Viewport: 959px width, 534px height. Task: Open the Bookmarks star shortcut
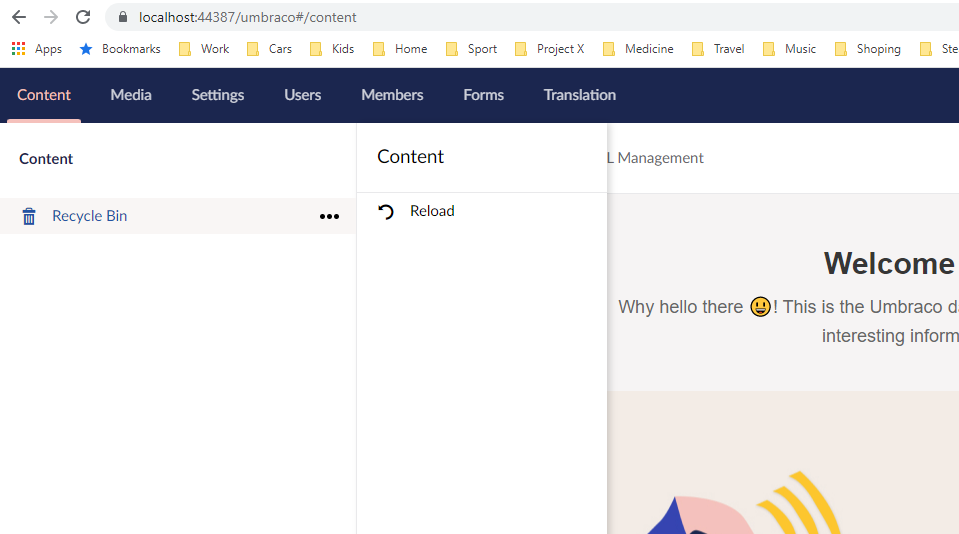(x=86, y=49)
